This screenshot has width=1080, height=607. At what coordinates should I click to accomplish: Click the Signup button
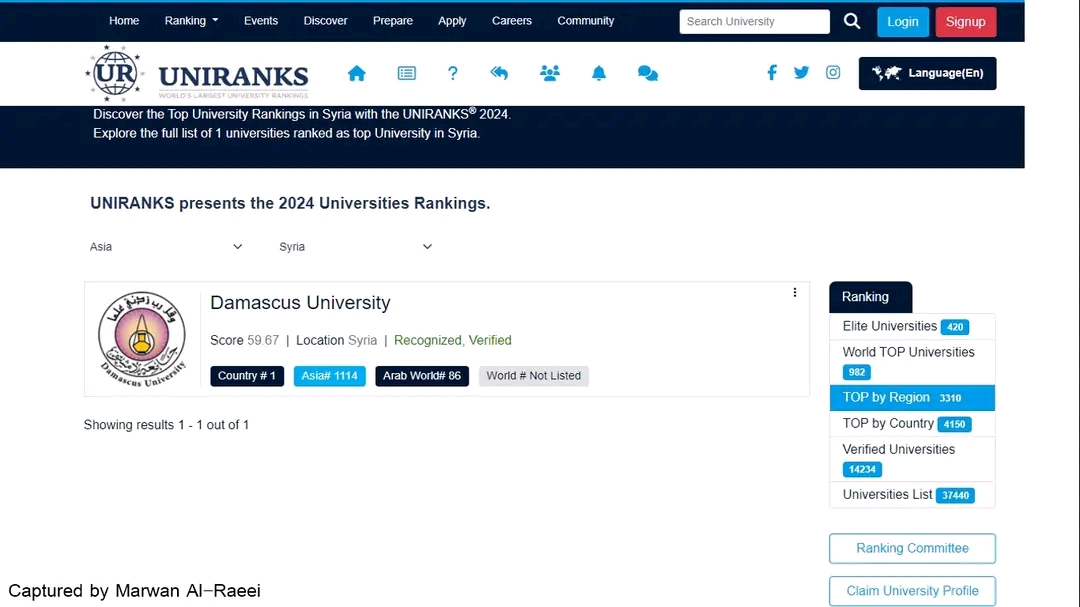point(966,21)
